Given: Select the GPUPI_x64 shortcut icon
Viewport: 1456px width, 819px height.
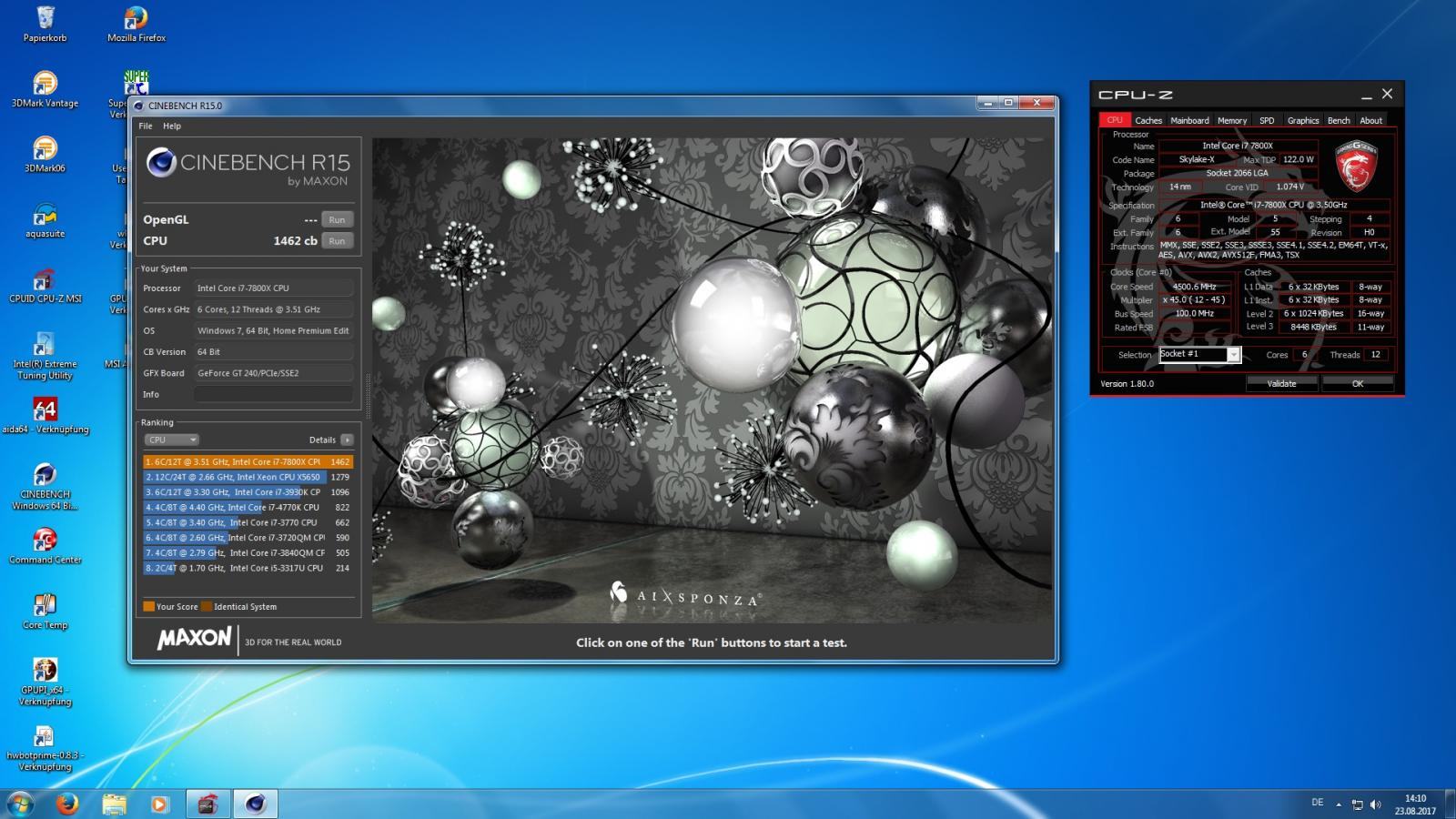Looking at the screenshot, I should 45,682.
